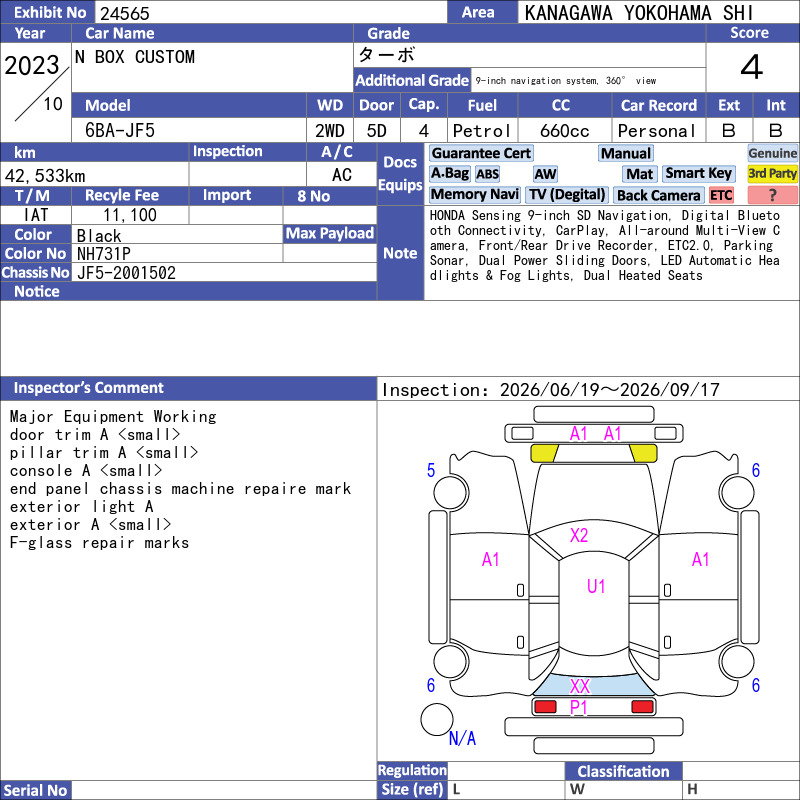This screenshot has height=800, width=800.
Task: Select the Personal car record value
Action: [x=657, y=131]
